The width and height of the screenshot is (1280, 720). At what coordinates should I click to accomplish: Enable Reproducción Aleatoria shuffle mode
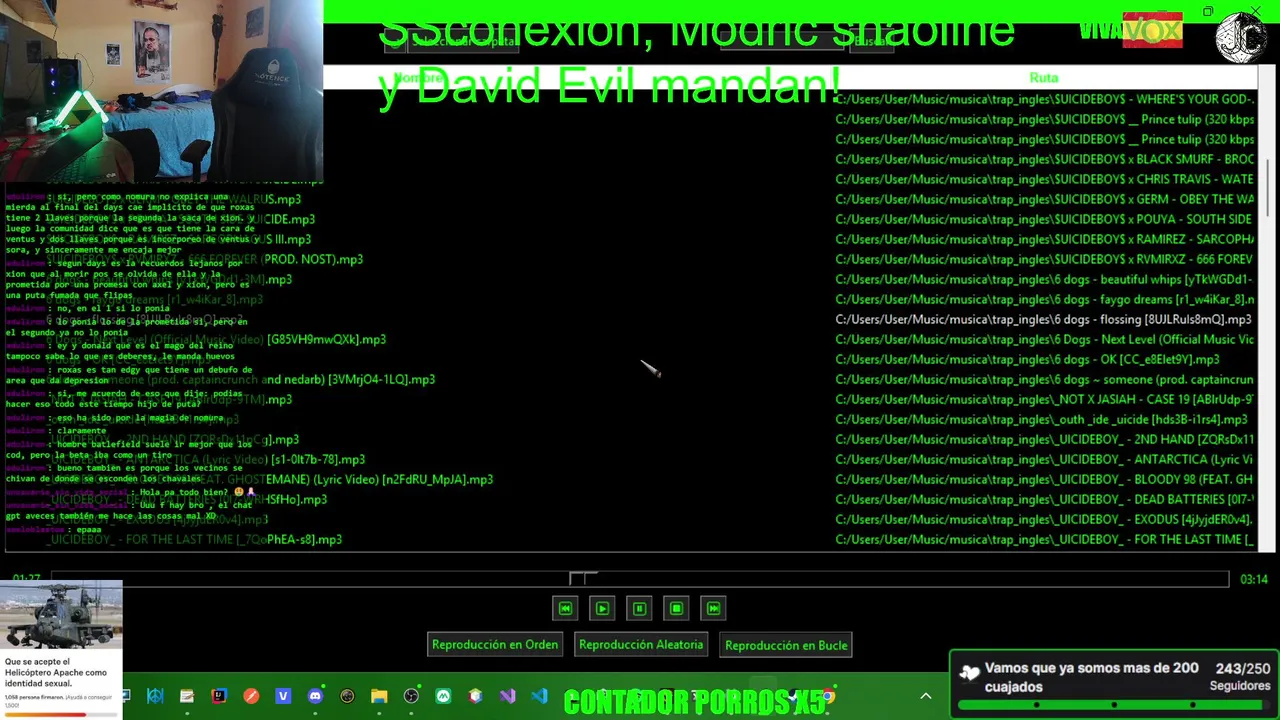coord(641,645)
